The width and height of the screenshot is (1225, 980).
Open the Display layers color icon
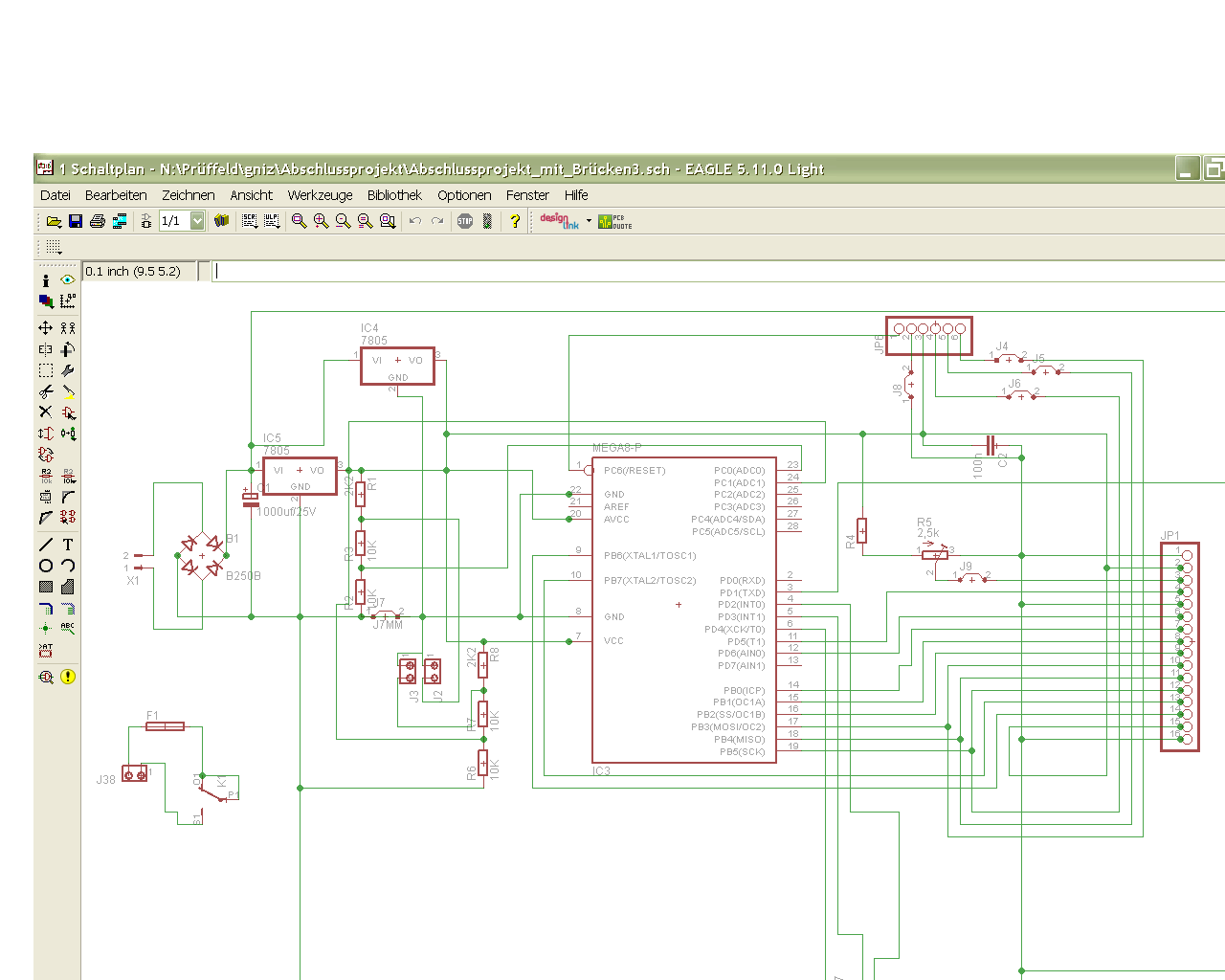click(x=45, y=301)
